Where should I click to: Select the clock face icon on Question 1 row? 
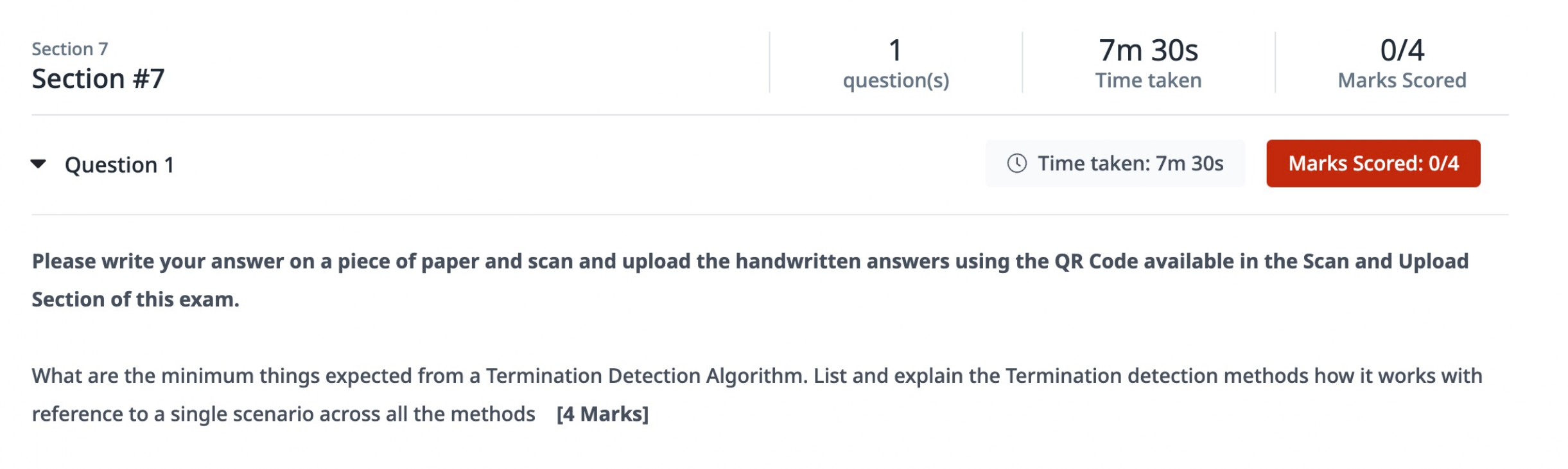tap(1018, 163)
